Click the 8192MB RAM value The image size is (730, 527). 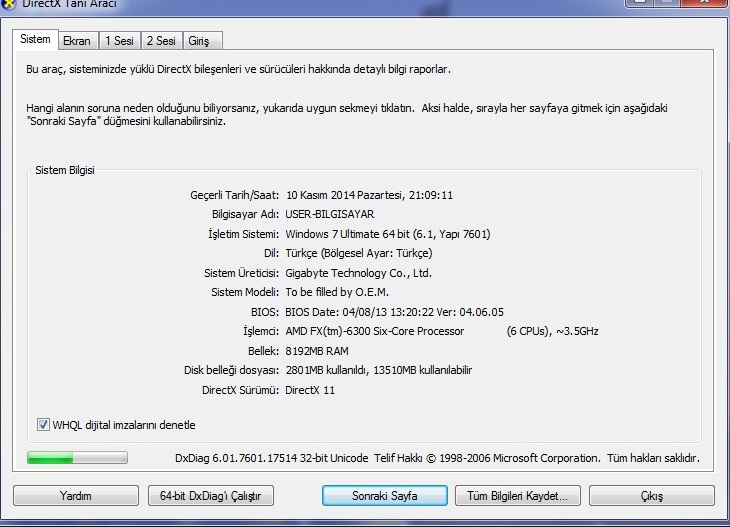pyautogui.click(x=317, y=351)
